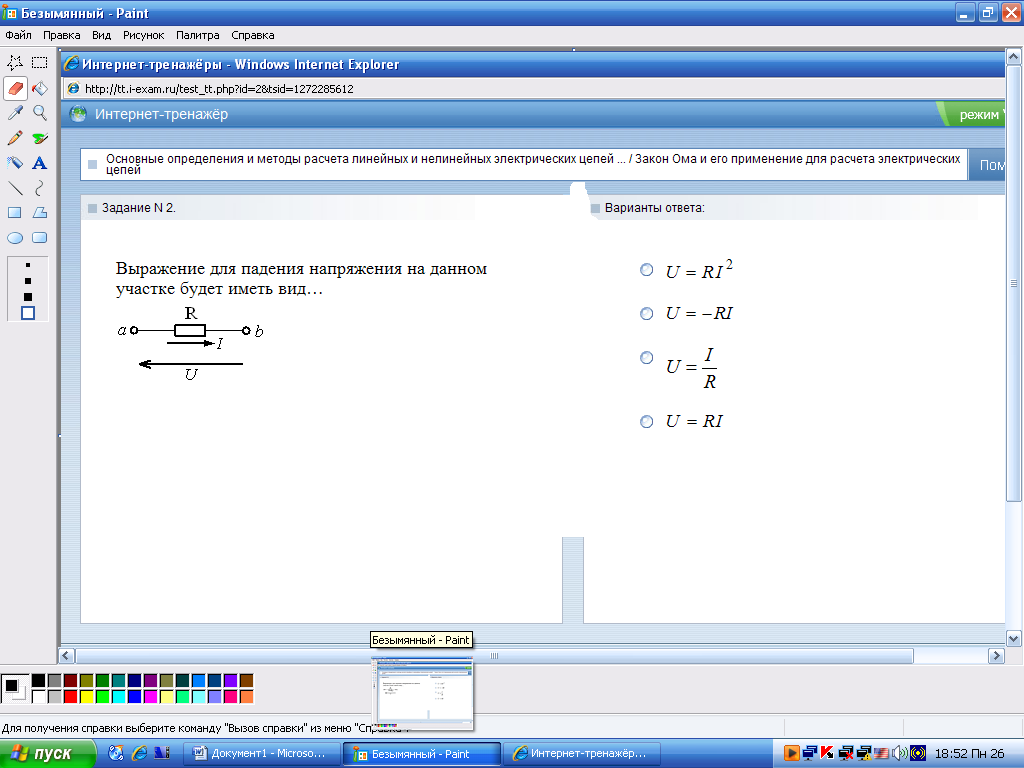Click the horizontal scrollbar right arrow

click(x=996, y=655)
